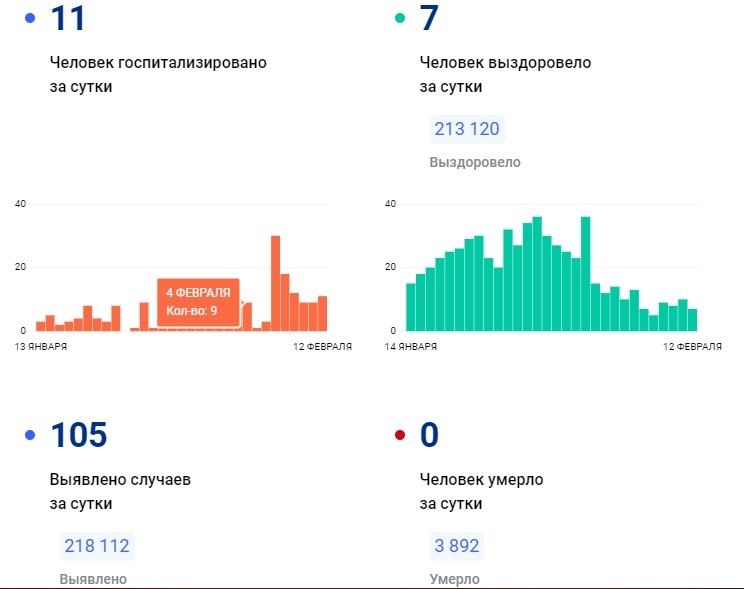Click the red dot beside number 0
The width and height of the screenshot is (744, 589).
click(400, 435)
